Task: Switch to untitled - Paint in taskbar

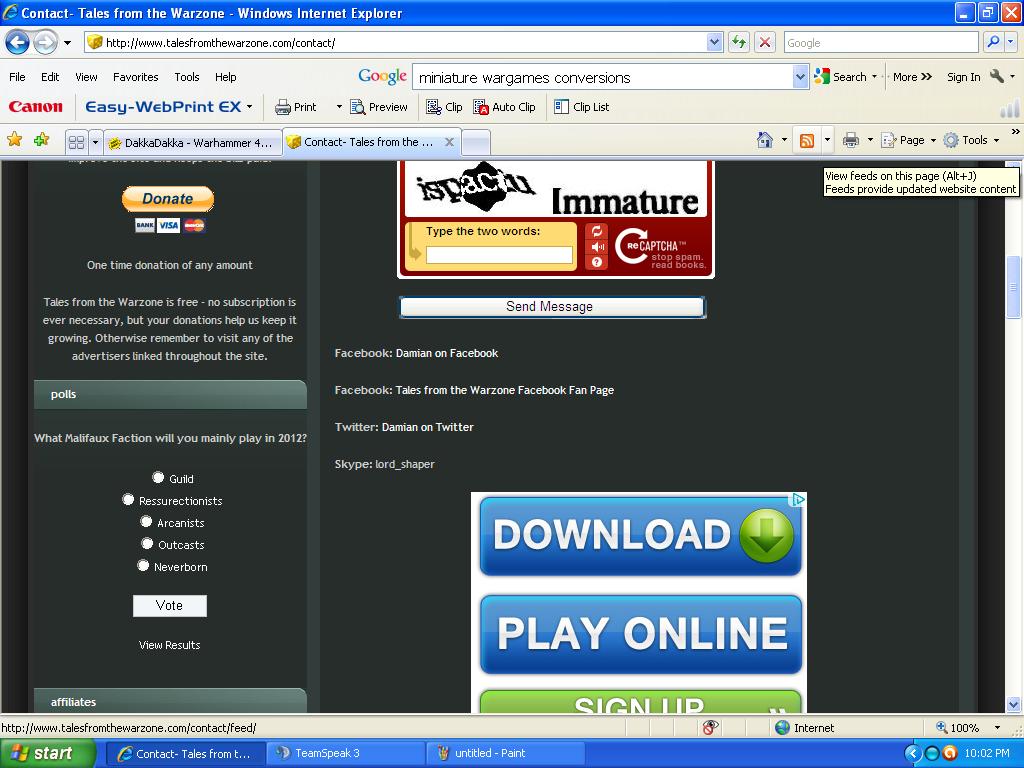Action: tap(505, 753)
